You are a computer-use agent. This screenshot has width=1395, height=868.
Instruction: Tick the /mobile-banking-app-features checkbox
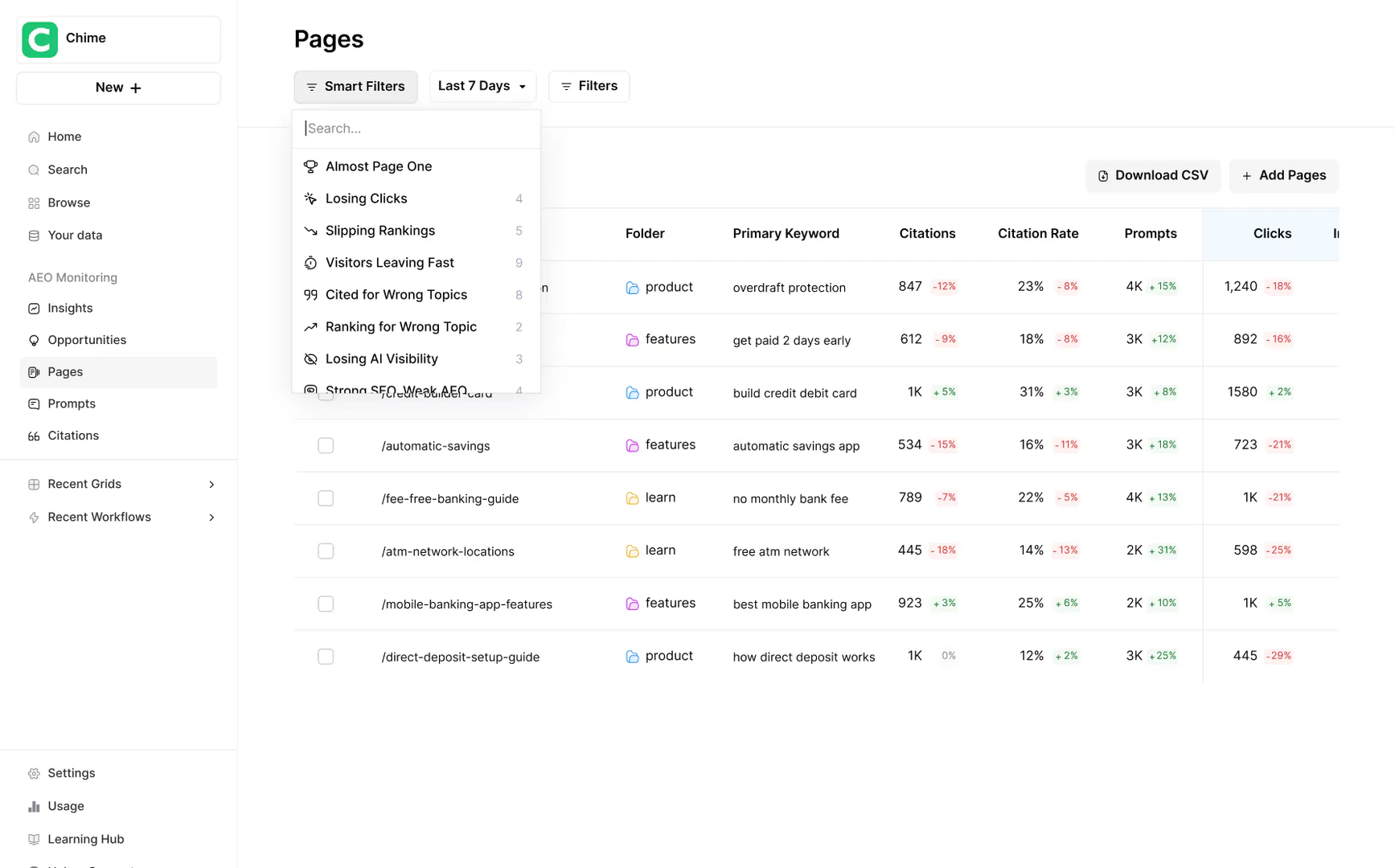326,604
